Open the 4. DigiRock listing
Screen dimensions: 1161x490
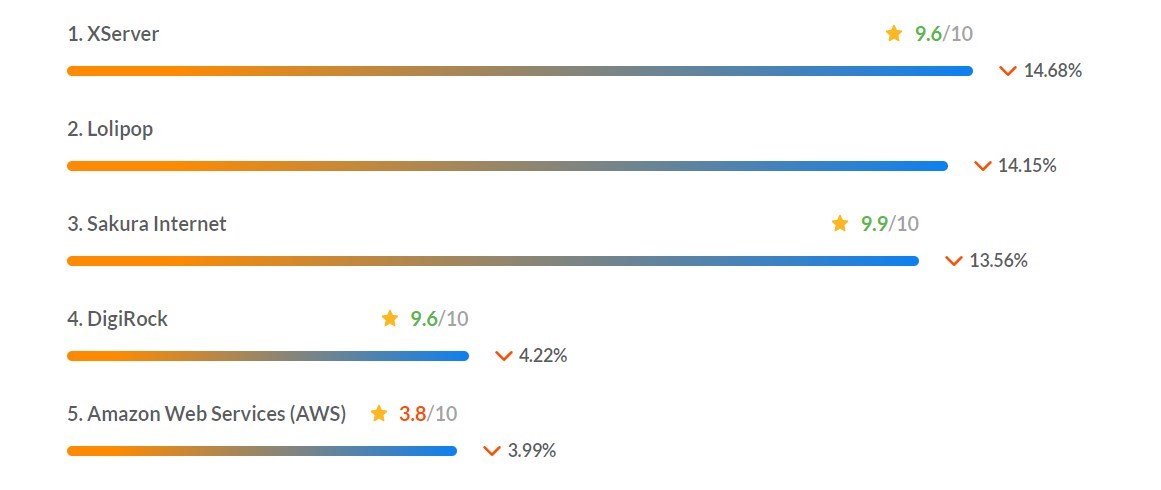coord(118,319)
